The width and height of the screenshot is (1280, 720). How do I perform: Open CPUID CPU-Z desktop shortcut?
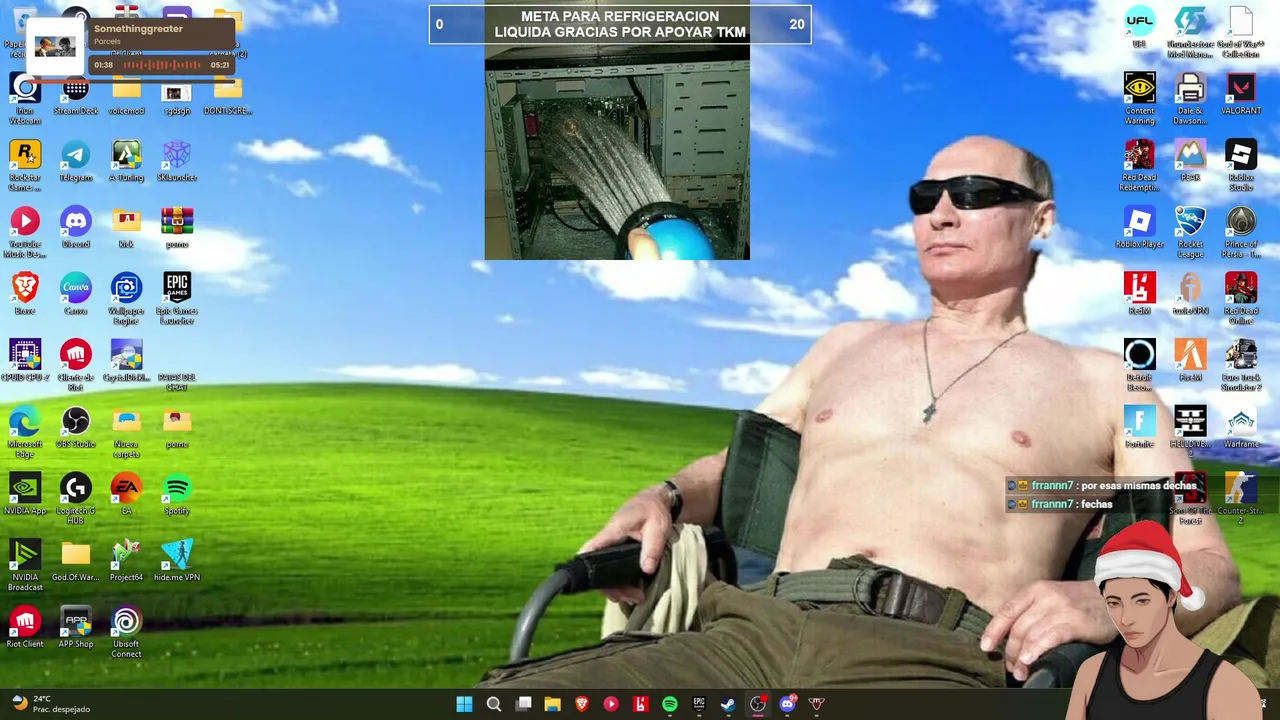25,361
